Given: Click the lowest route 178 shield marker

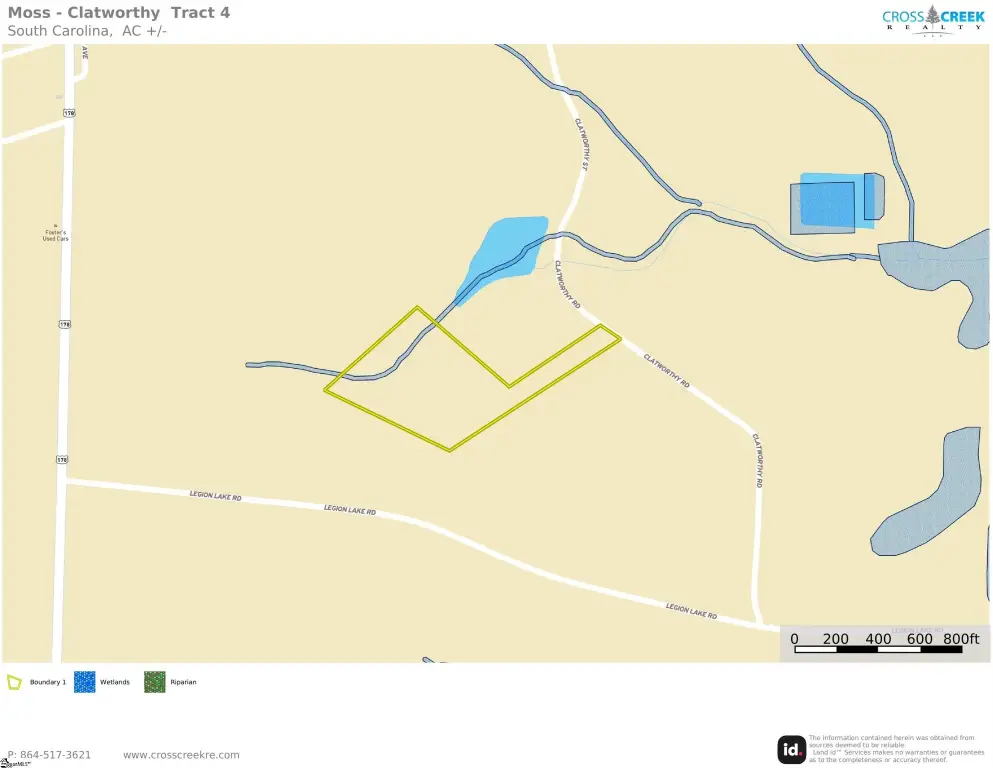Looking at the screenshot, I should tap(61, 459).
